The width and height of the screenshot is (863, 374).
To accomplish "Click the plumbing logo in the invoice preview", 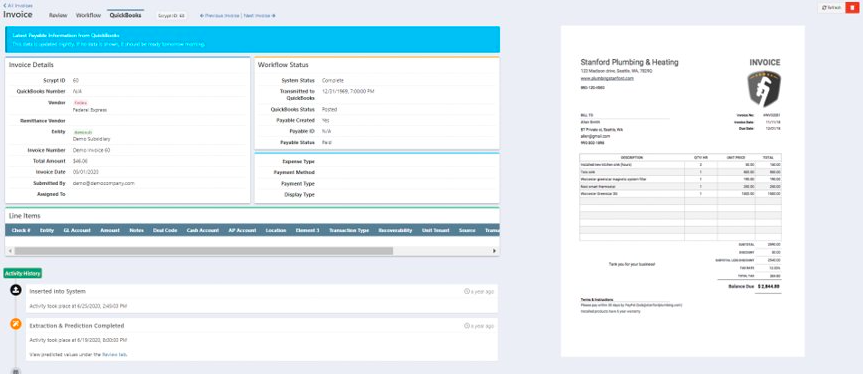I will (764, 89).
